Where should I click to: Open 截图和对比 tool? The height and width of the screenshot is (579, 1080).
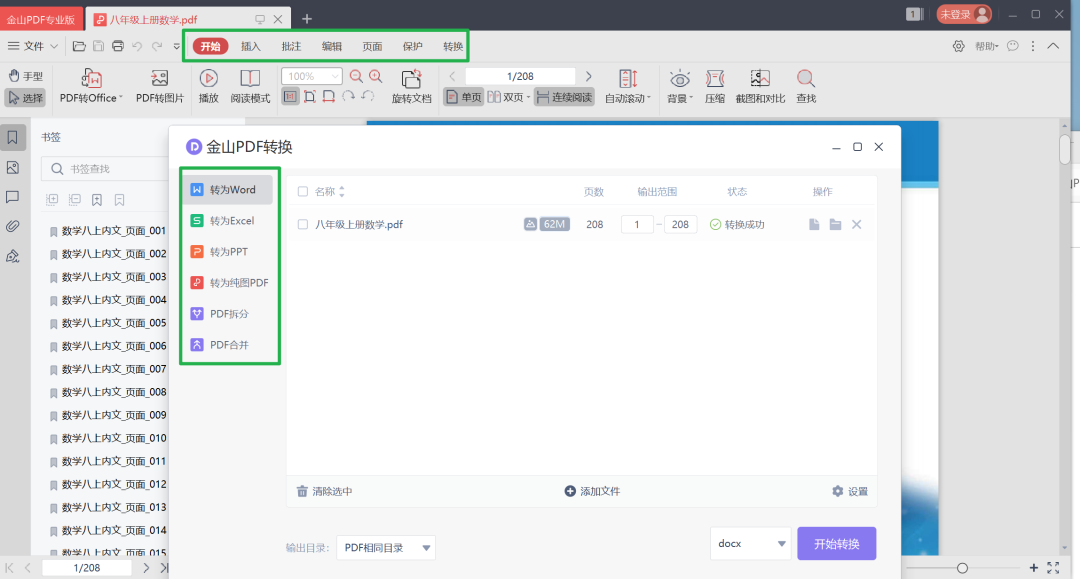760,86
